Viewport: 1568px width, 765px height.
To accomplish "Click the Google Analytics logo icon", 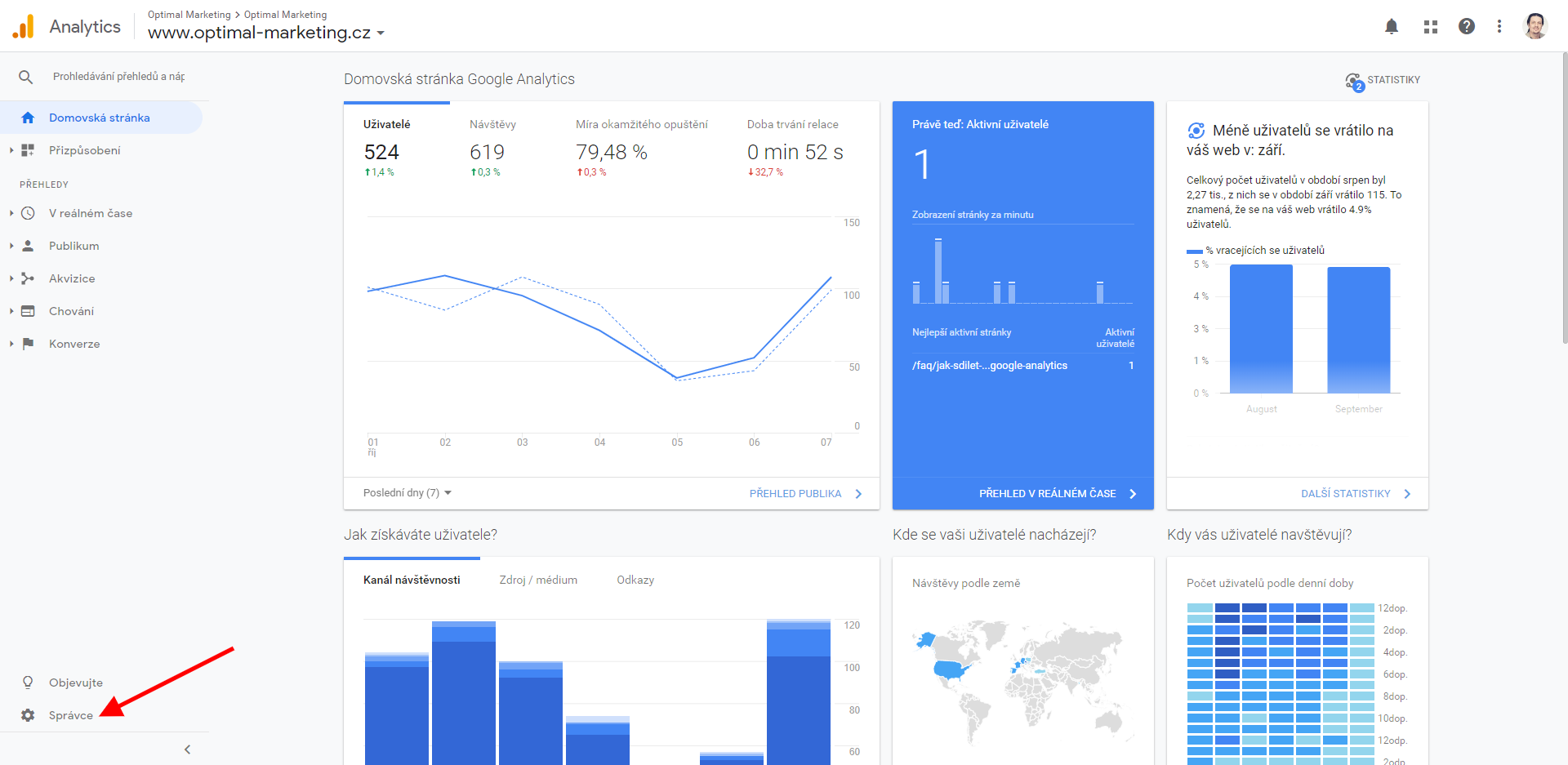I will click(24, 26).
